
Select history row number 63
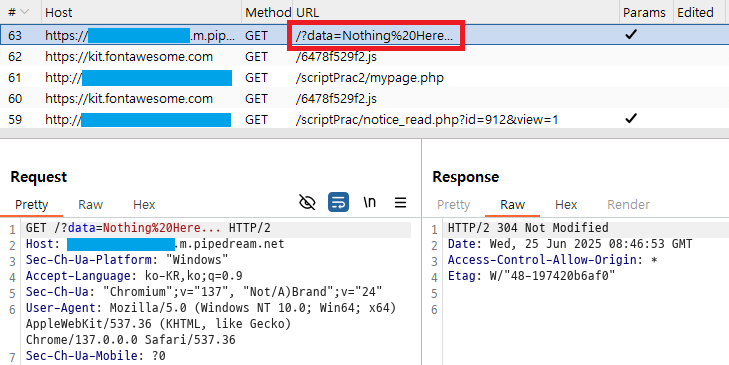click(364, 35)
